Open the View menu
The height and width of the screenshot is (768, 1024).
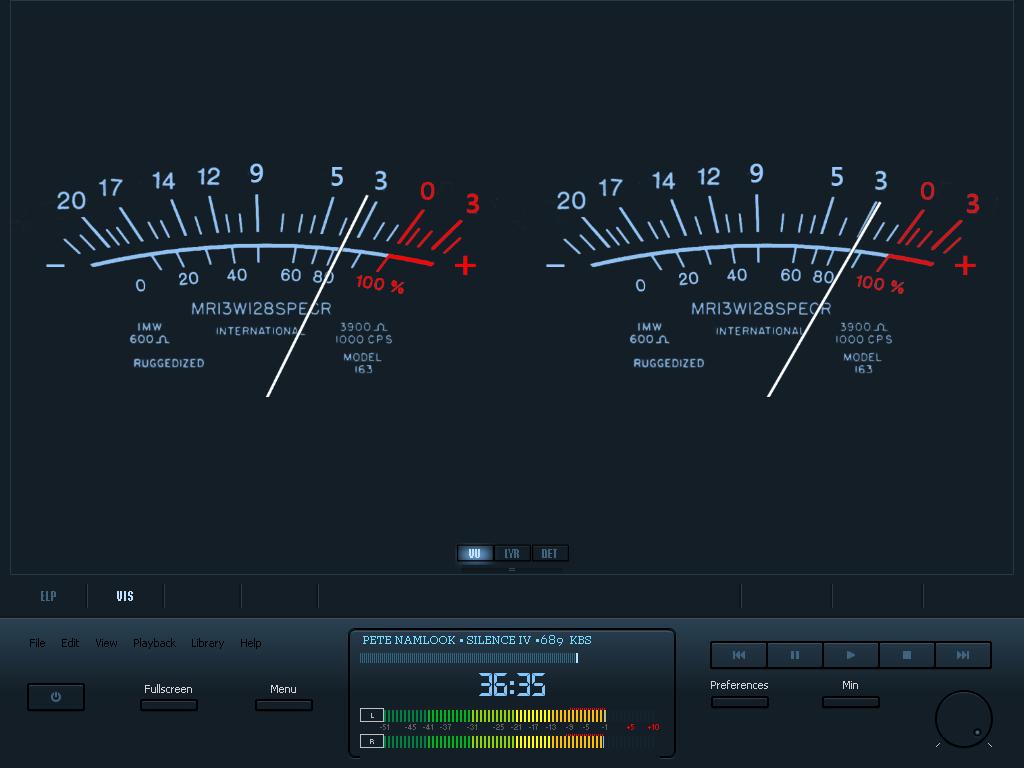(x=106, y=643)
